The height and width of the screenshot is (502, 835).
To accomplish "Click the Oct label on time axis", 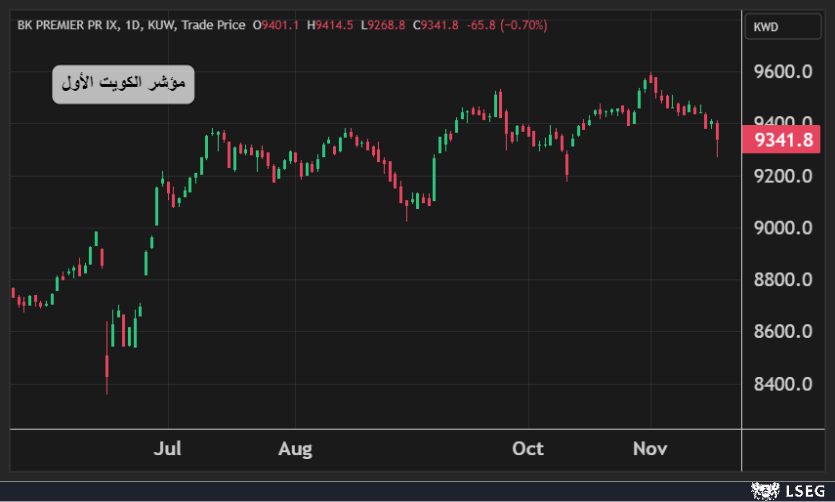I will (528, 448).
